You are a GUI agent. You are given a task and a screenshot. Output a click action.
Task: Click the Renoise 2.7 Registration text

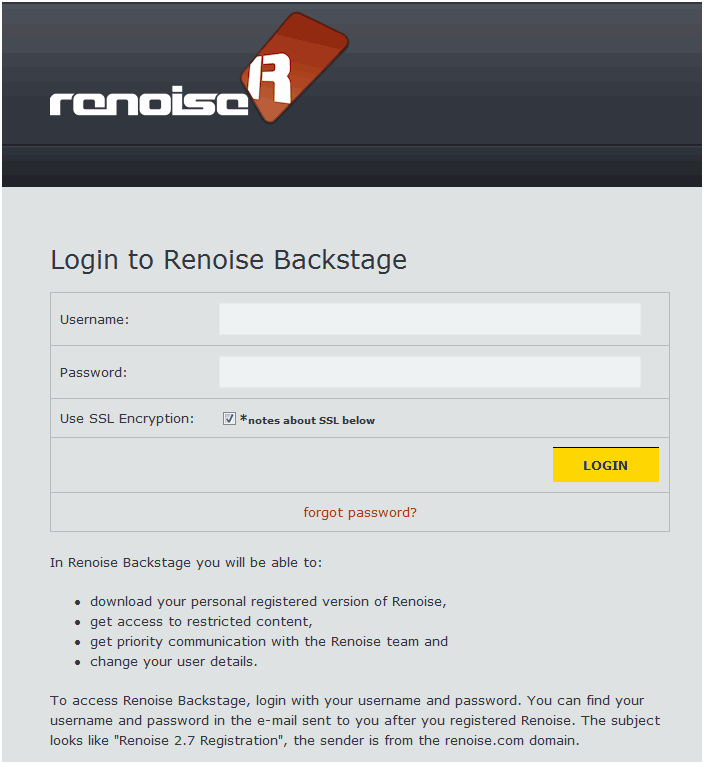click(199, 741)
